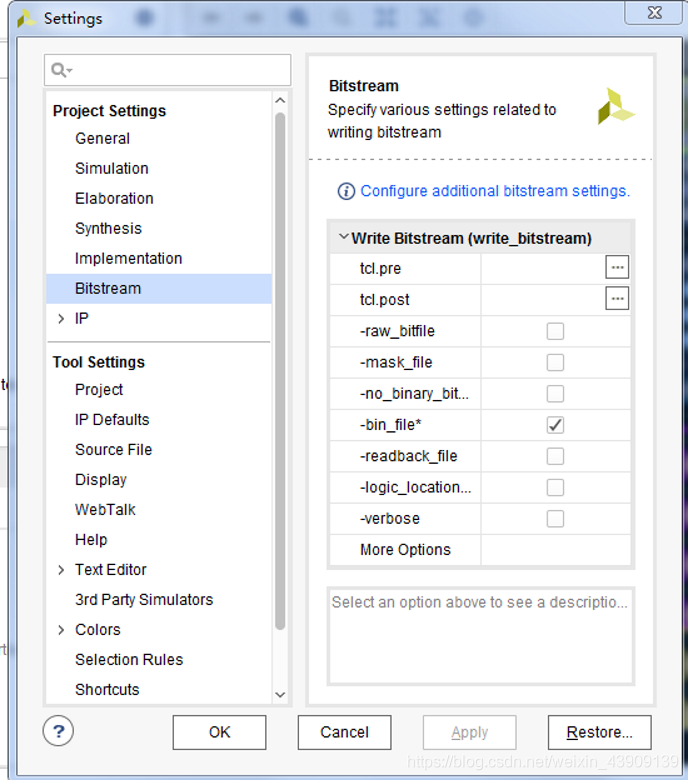This screenshot has width=688, height=780.
Task: Toggle the -no_binary_bitfile checkbox
Action: [x=555, y=393]
